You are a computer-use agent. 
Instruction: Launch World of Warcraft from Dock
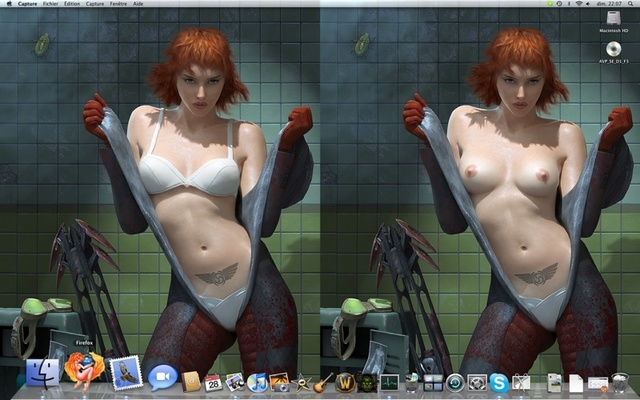click(345, 382)
